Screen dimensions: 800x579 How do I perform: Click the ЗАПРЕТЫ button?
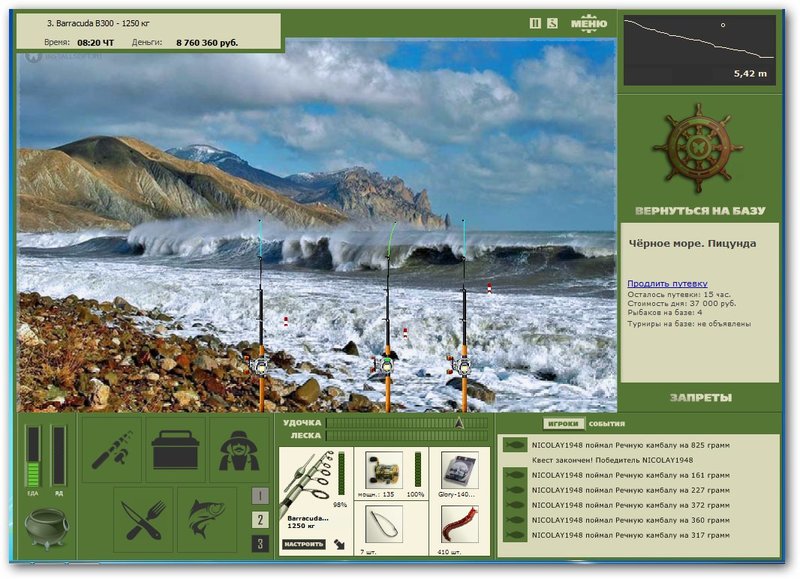pos(700,397)
